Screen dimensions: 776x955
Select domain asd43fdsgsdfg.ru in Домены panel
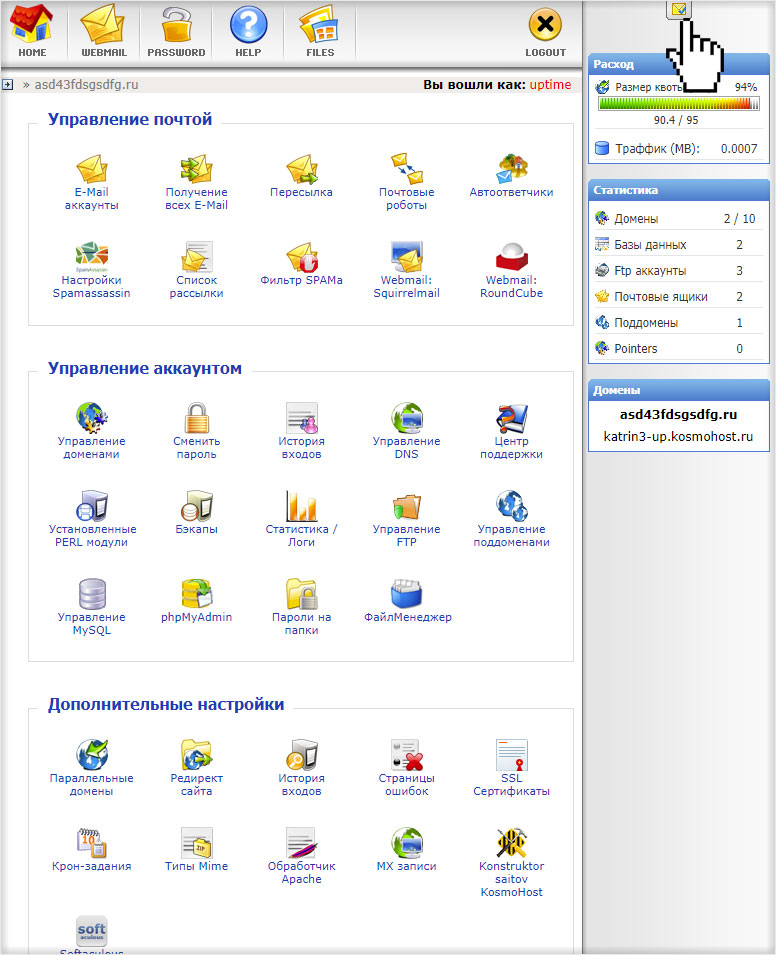click(x=678, y=415)
